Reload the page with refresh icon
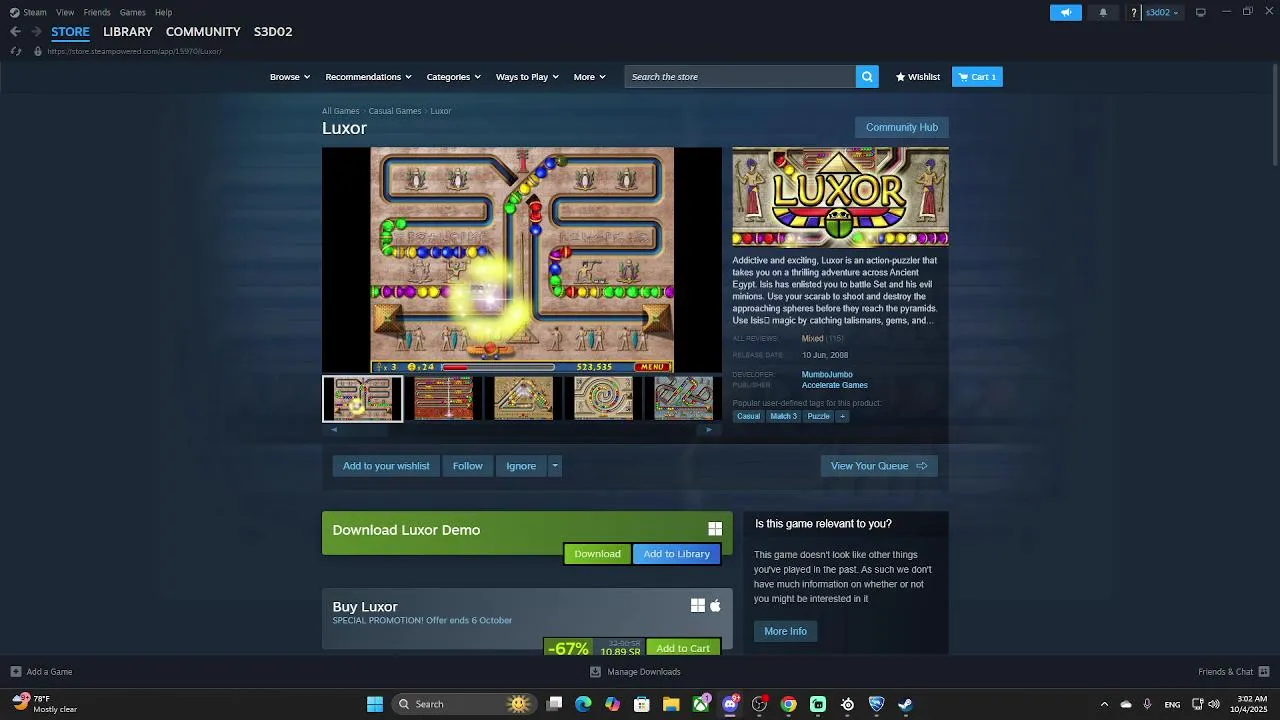The image size is (1280, 720). (16, 51)
